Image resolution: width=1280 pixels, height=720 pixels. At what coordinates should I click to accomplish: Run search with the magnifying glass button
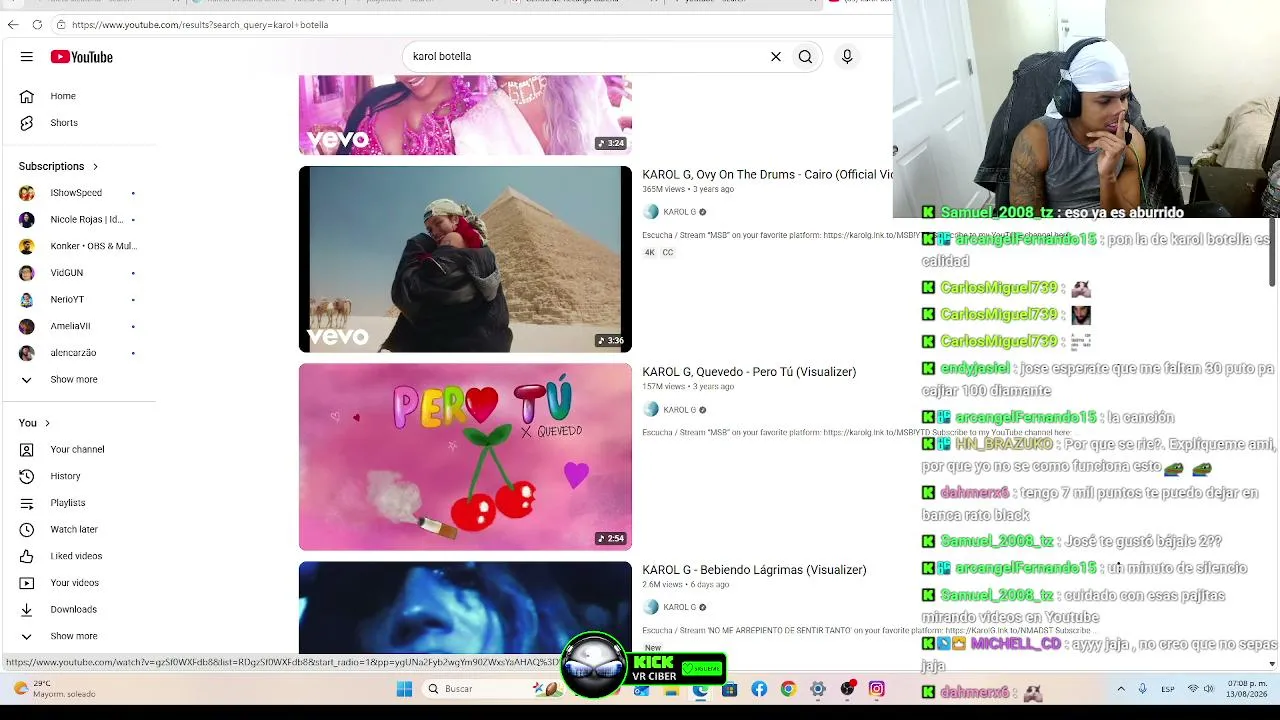pos(805,57)
